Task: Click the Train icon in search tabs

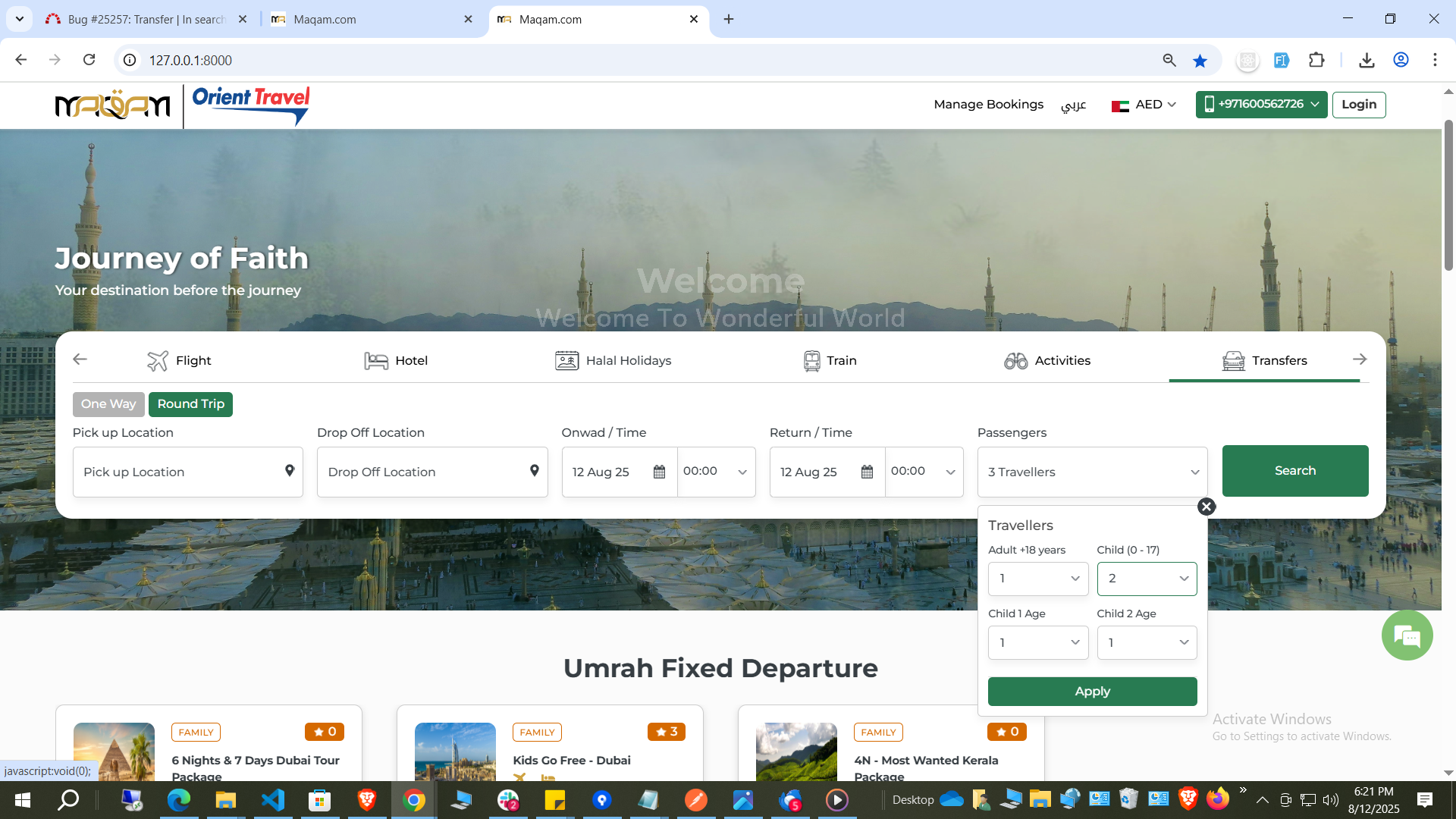Action: [811, 361]
